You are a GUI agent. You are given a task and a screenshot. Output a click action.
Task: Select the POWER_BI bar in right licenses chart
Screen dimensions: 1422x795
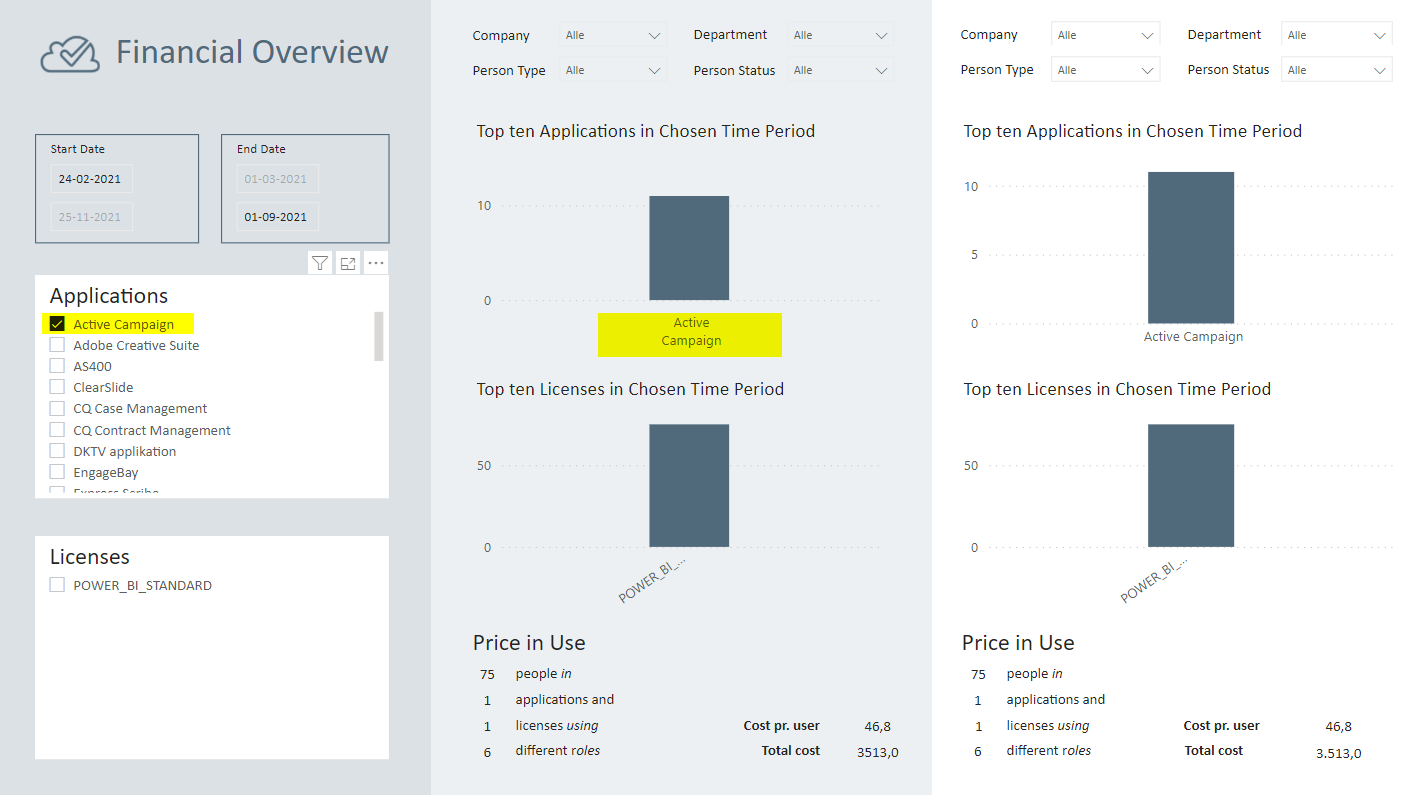[1190, 485]
